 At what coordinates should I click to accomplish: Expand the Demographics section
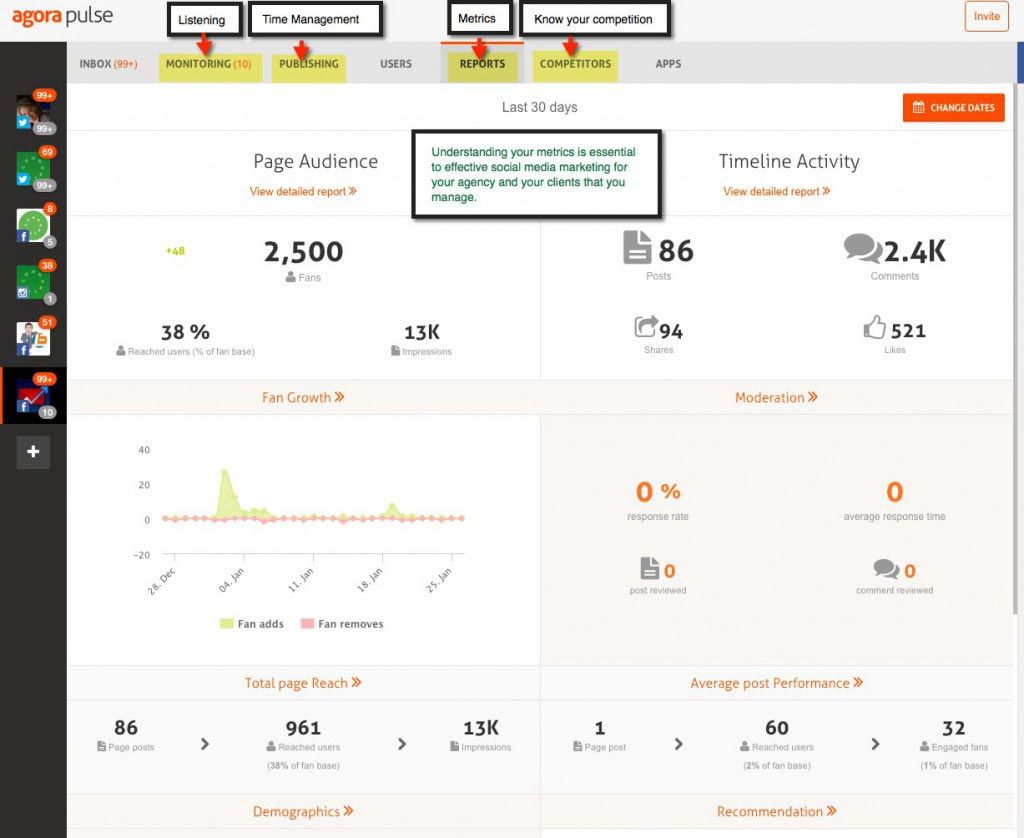click(x=303, y=811)
